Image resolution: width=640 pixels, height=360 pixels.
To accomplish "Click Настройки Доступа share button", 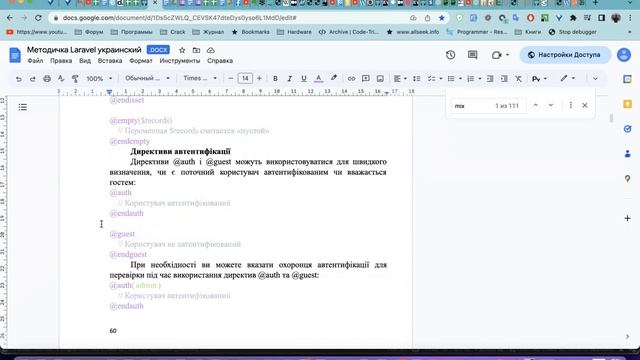I will (565, 55).
